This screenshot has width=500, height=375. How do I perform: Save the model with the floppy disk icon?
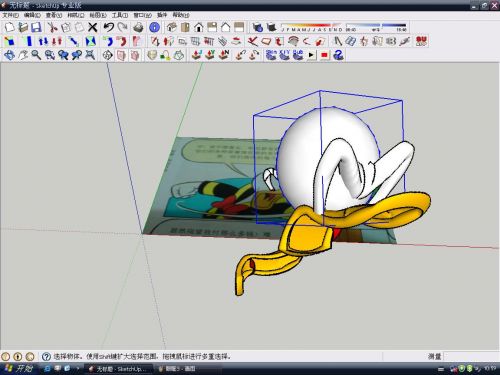point(36,27)
